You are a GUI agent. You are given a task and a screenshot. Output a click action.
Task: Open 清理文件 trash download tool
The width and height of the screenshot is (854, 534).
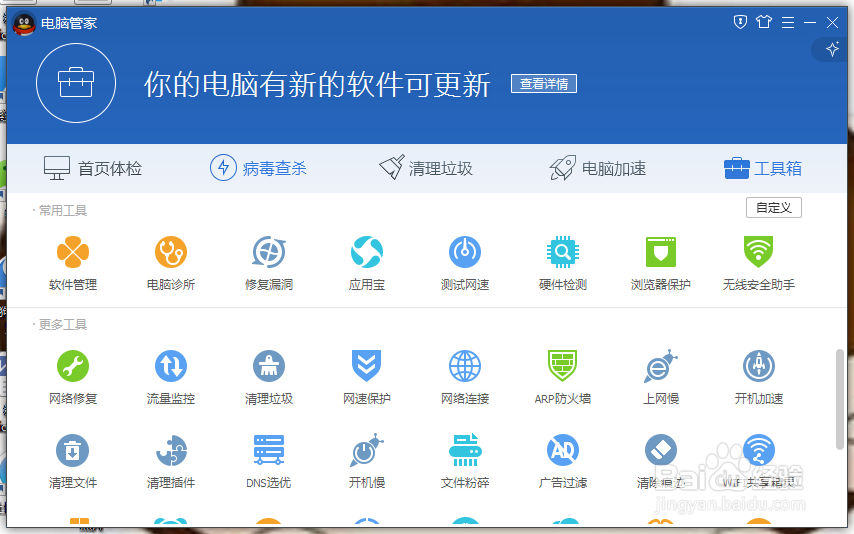[x=73, y=462]
